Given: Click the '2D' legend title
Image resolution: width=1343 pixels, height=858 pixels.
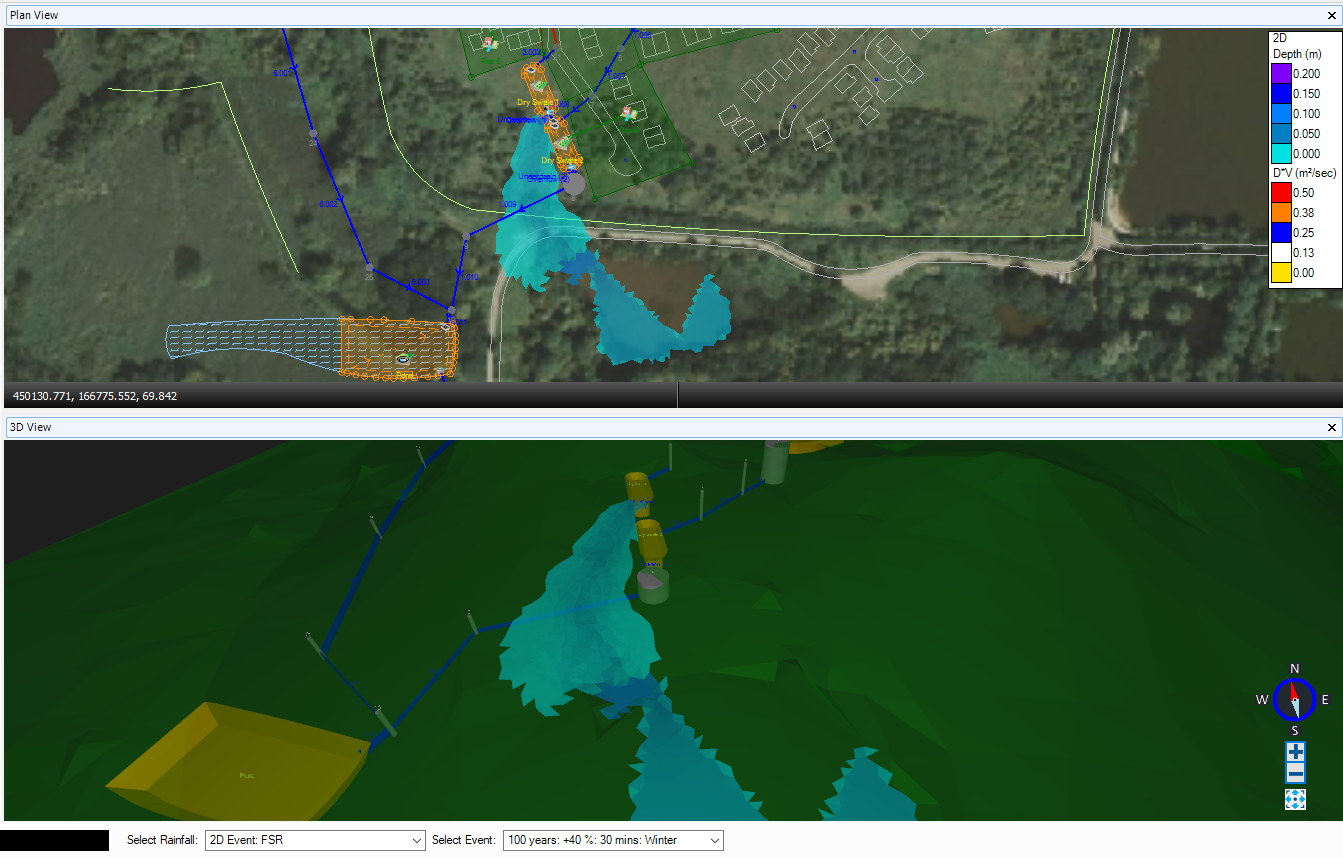Looking at the screenshot, I should coord(1280,38).
